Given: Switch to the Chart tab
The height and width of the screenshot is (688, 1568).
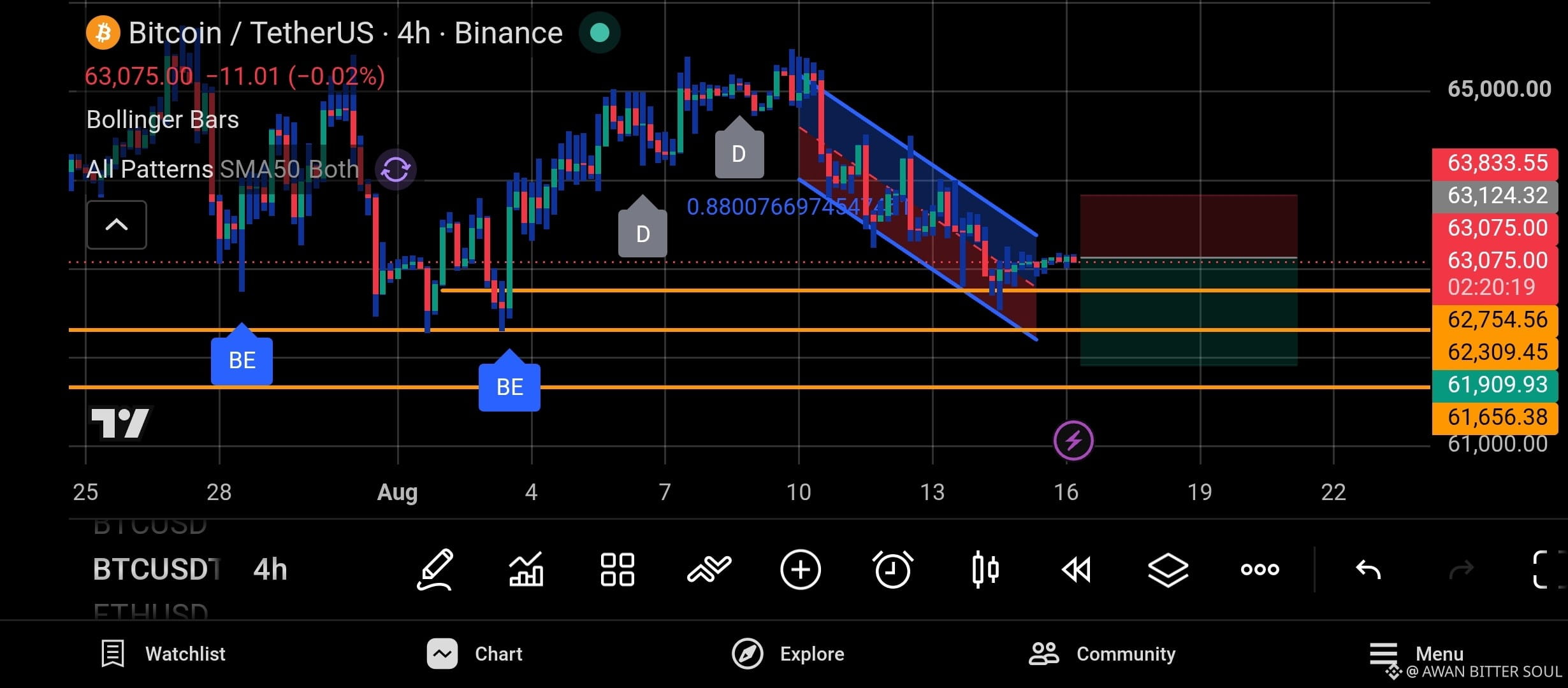Looking at the screenshot, I should pos(475,654).
